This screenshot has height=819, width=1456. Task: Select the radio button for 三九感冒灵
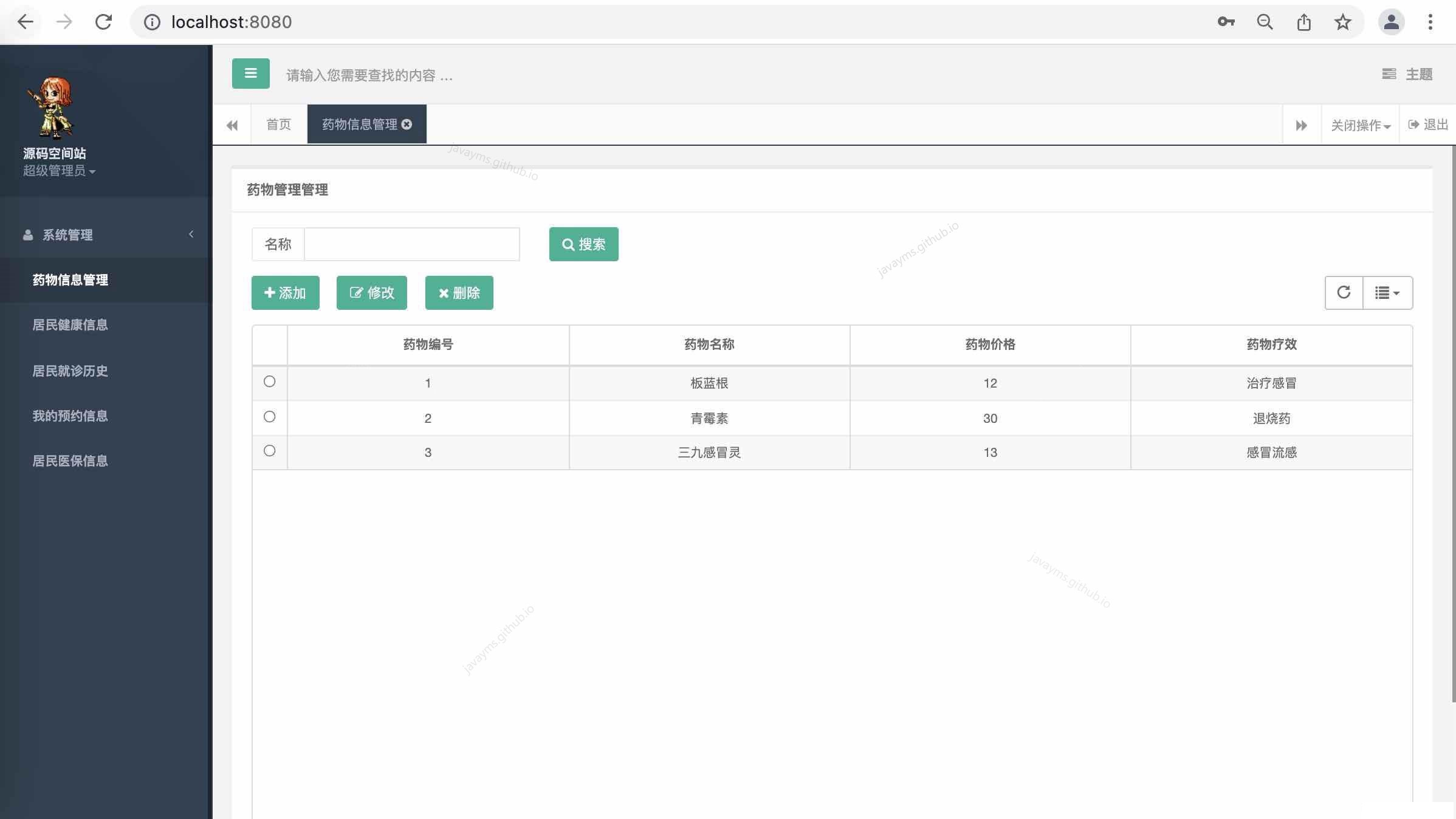click(x=270, y=451)
